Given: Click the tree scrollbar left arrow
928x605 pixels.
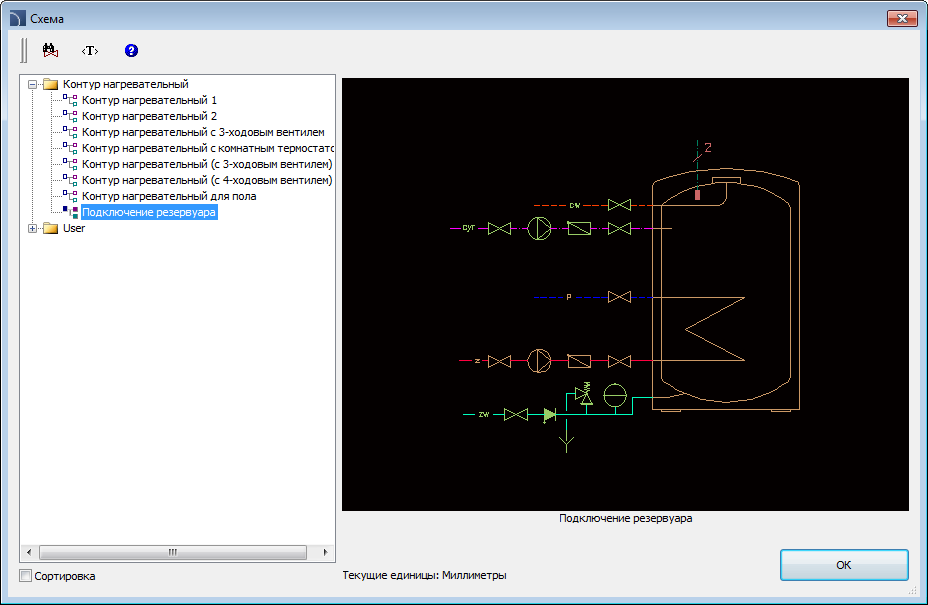Looking at the screenshot, I should pos(29,552).
